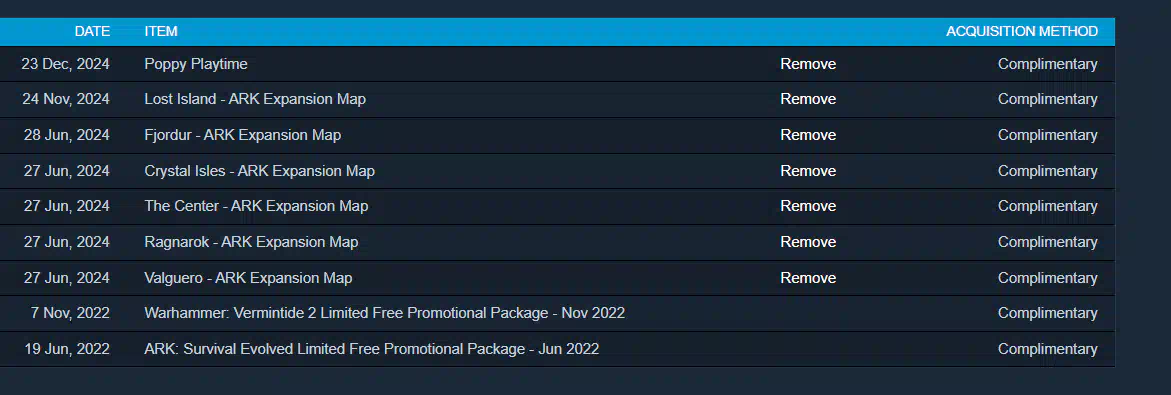Image resolution: width=1171 pixels, height=395 pixels.
Task: Remove Lost Island ARK Expansion Map
Action: coord(808,99)
